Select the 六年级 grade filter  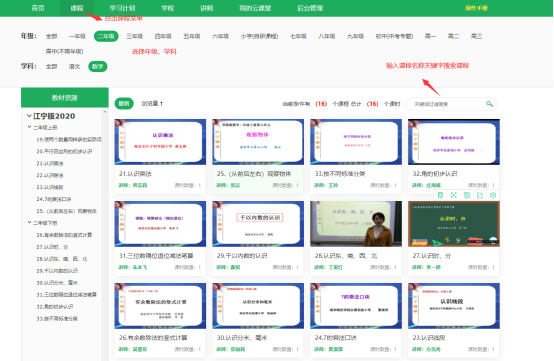220,36
